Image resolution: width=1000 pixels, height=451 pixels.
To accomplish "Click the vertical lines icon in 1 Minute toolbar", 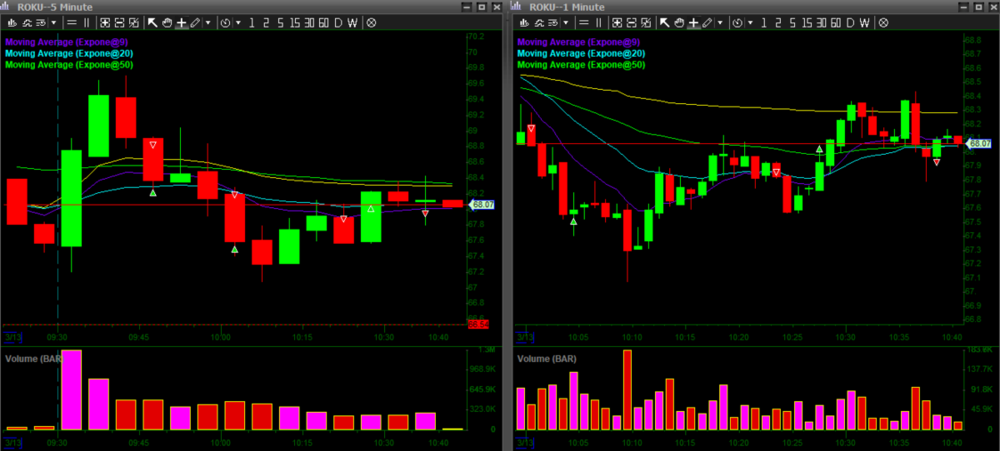I will click(600, 22).
